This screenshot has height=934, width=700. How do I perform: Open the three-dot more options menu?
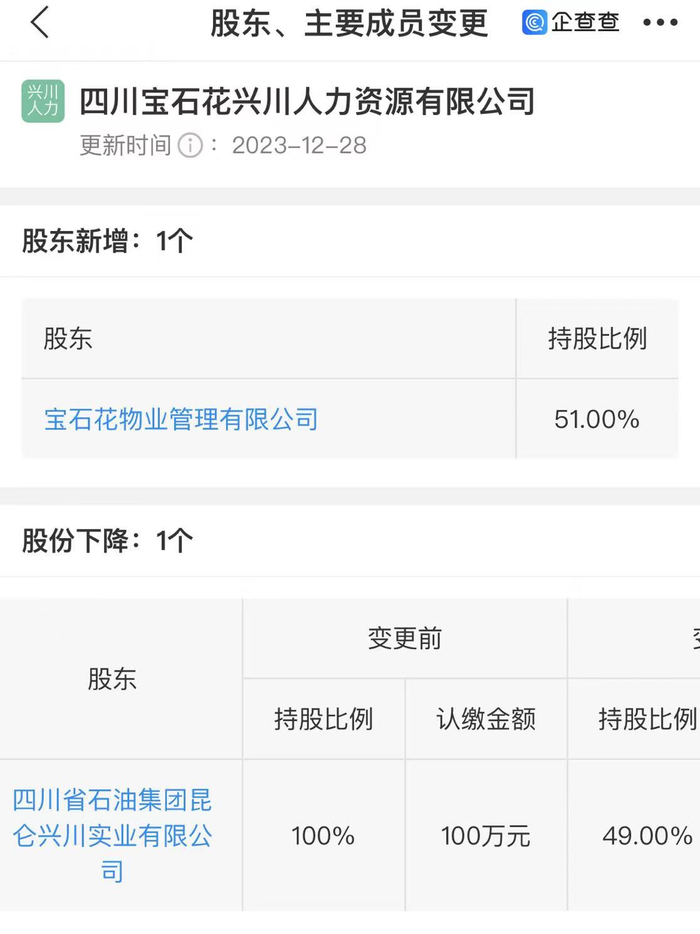coord(660,23)
